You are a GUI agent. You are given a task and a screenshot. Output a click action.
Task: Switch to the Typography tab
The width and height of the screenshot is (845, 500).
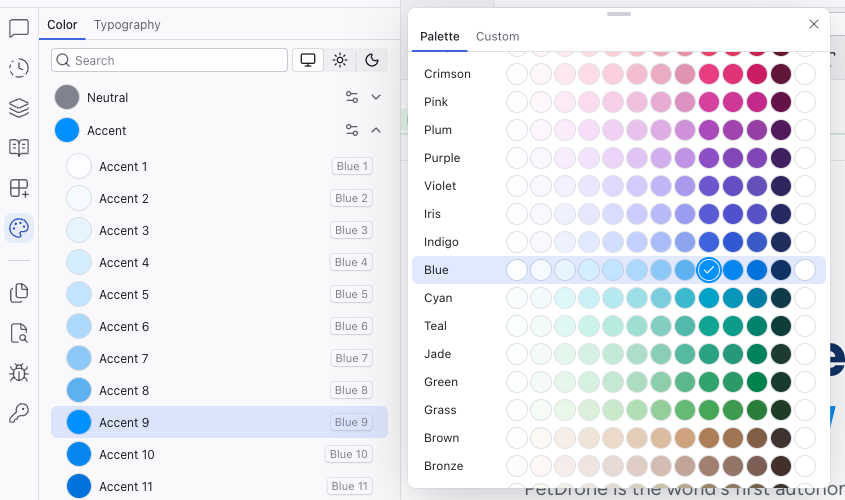[x=127, y=25]
